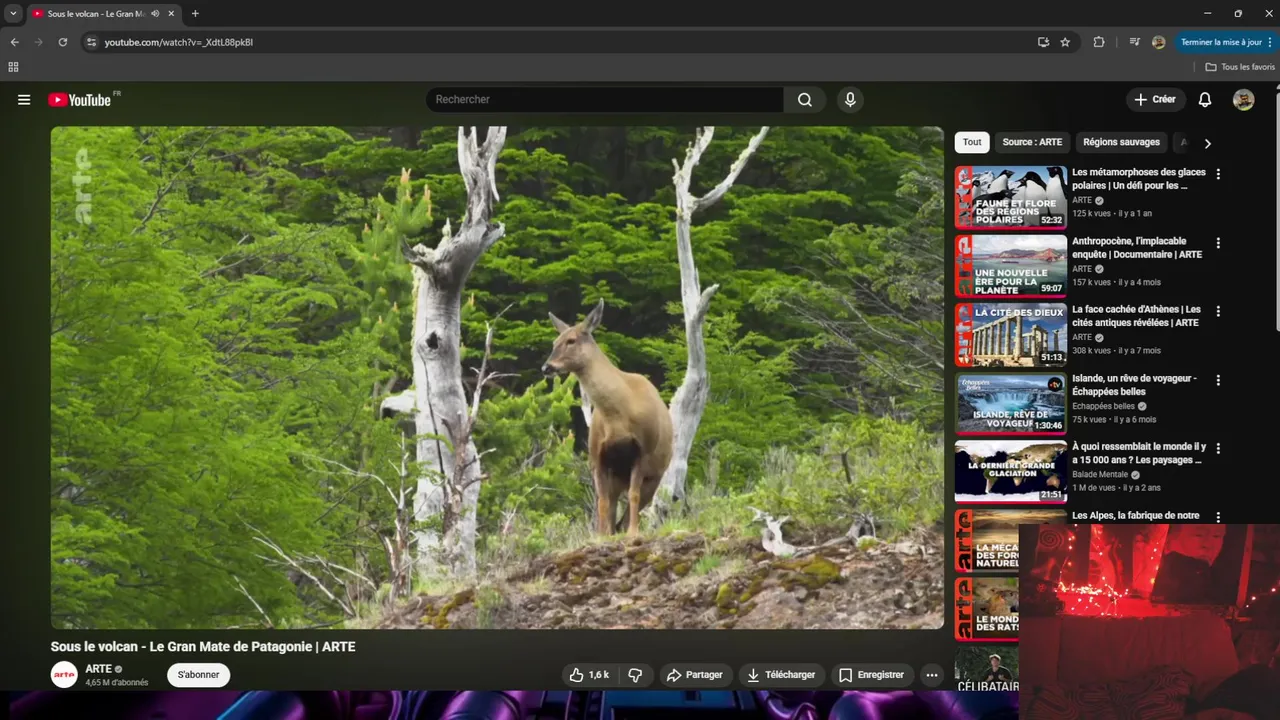Open the La cité des dieux thumbnail

(x=1010, y=334)
